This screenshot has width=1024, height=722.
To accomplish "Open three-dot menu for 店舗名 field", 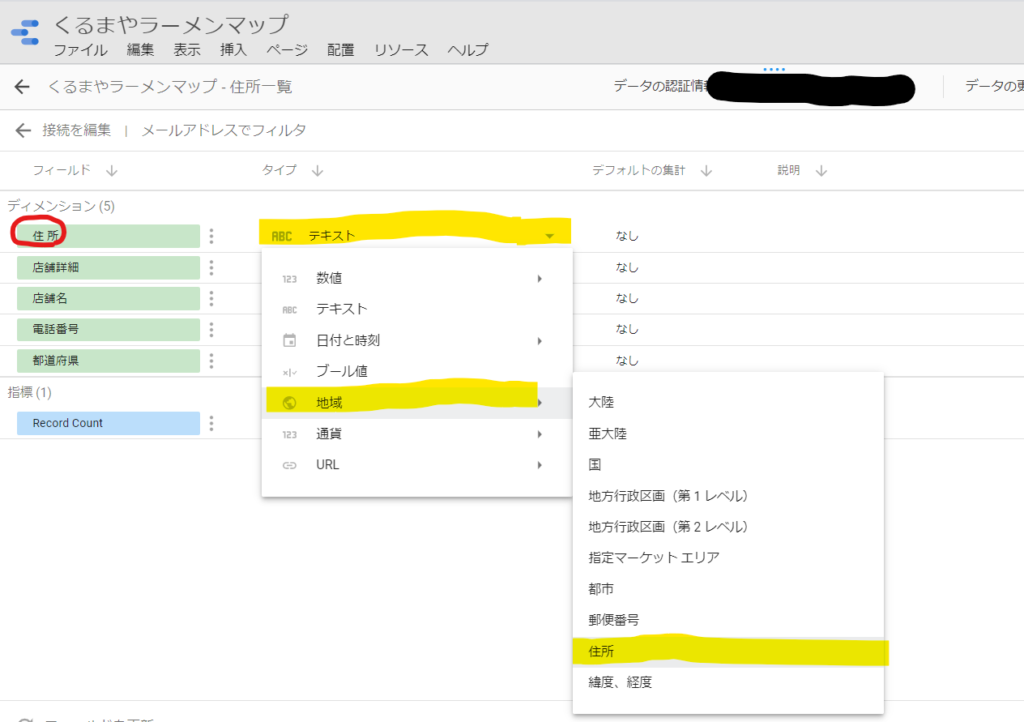I will (x=211, y=298).
